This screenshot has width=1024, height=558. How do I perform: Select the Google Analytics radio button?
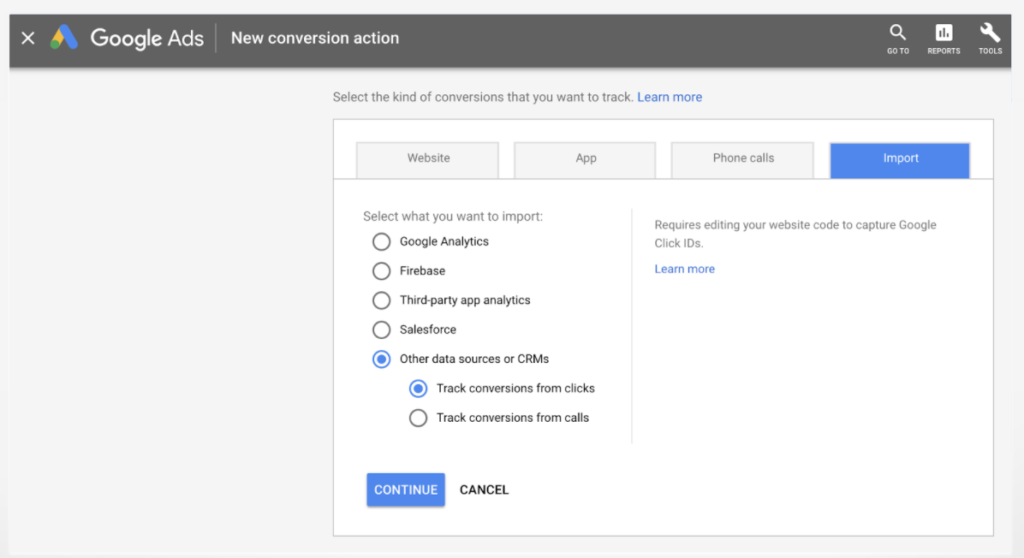click(x=381, y=242)
